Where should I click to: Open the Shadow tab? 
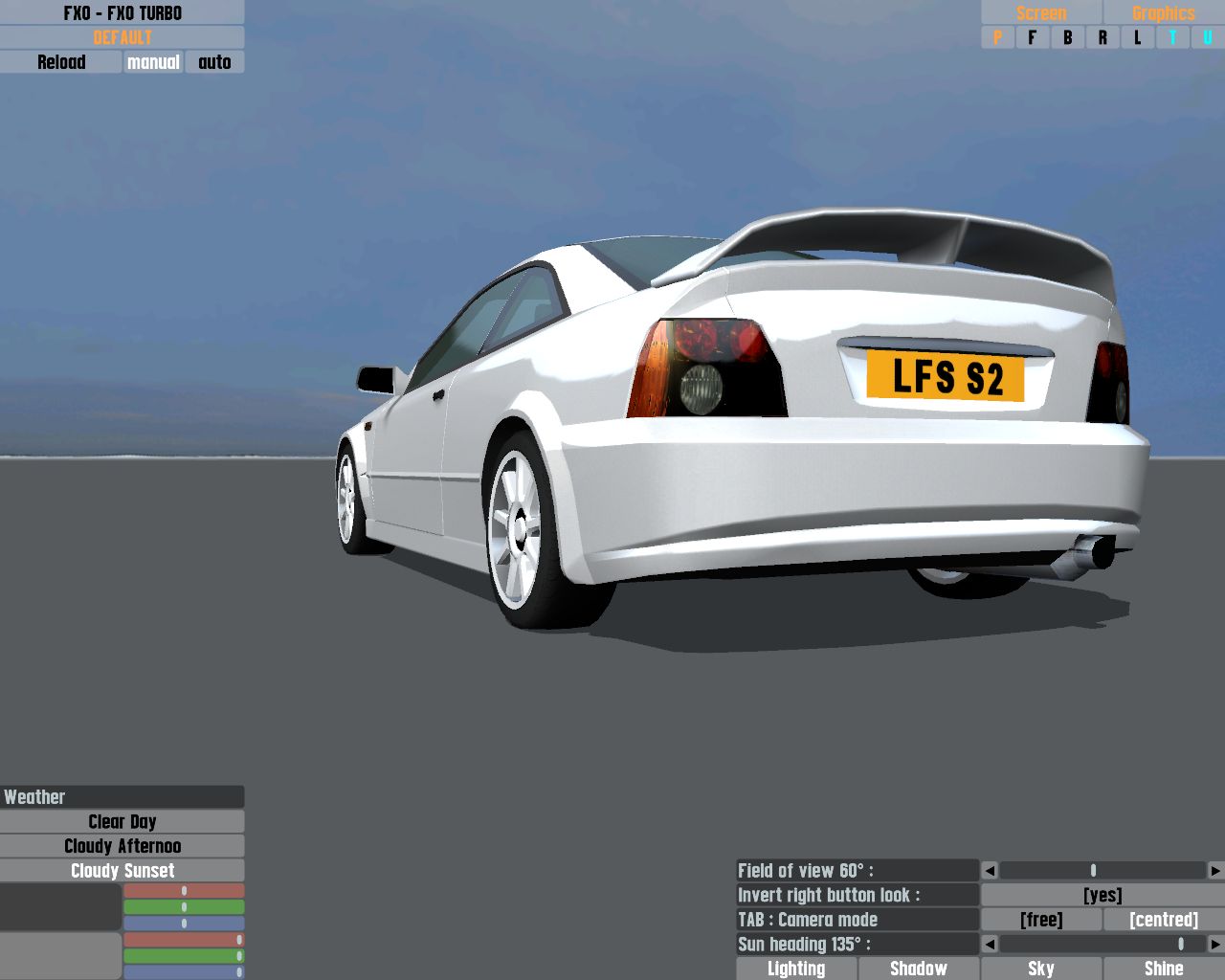[x=919, y=969]
